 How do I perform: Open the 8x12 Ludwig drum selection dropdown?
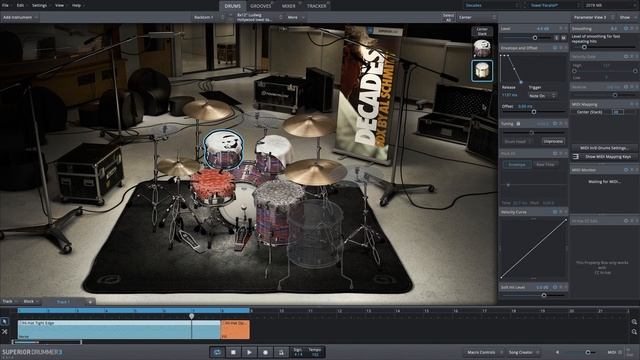[259, 18]
